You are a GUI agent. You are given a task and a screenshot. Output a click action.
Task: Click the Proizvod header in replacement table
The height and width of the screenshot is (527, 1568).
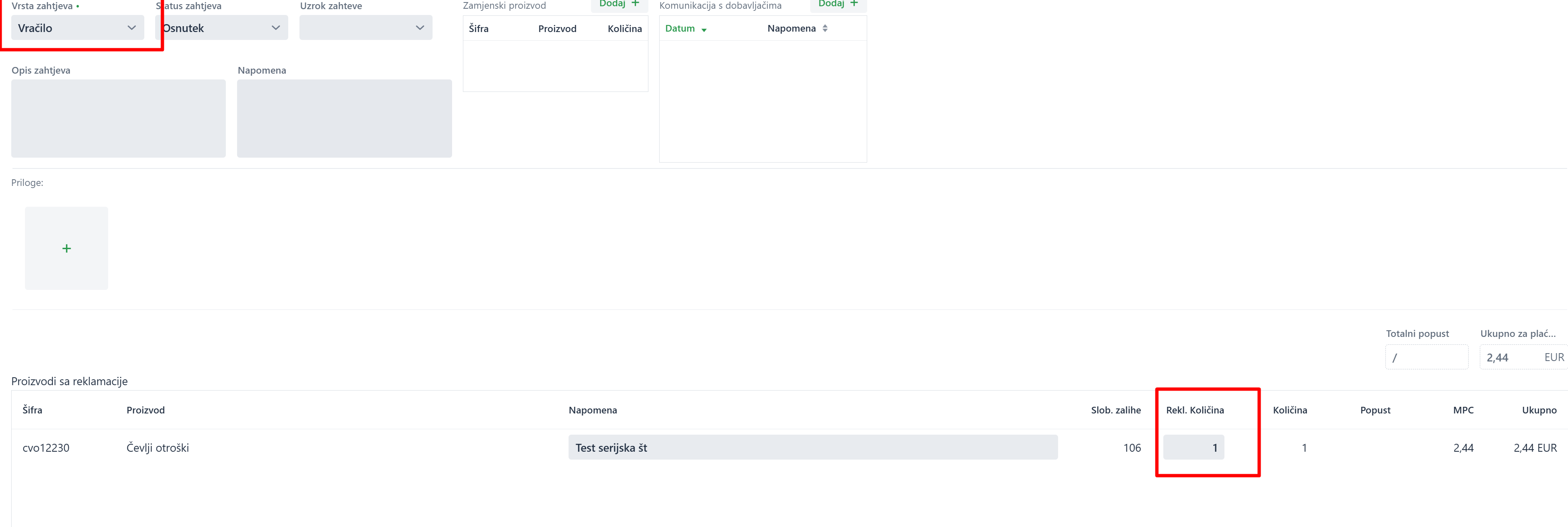[557, 29]
